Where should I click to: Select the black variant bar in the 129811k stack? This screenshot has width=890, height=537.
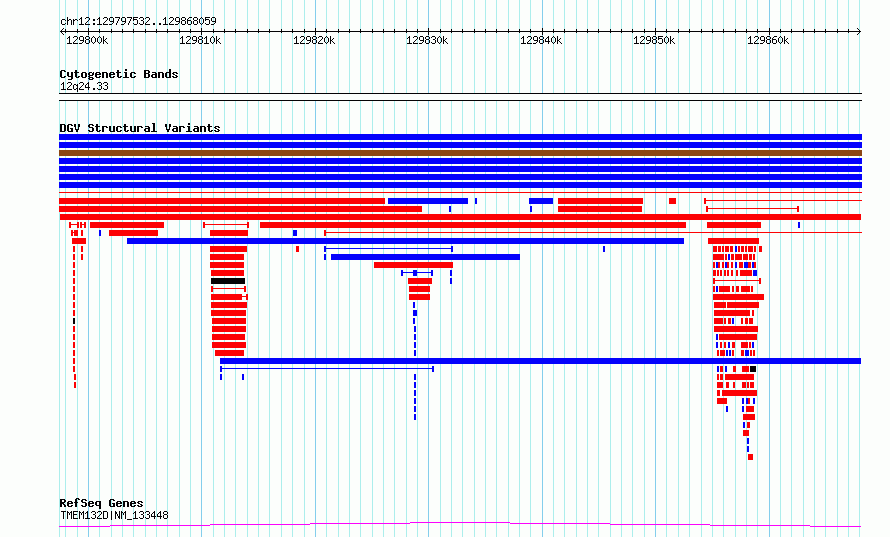click(228, 281)
